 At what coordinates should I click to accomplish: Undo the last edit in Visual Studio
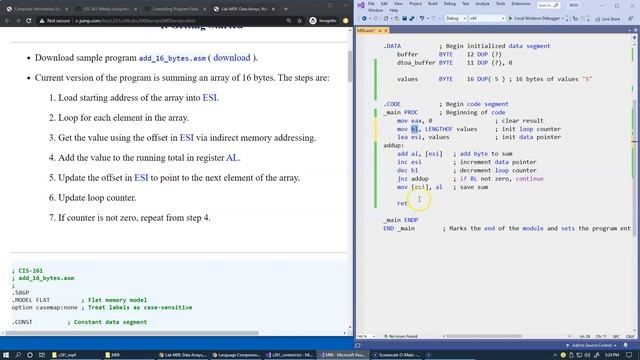(422, 19)
